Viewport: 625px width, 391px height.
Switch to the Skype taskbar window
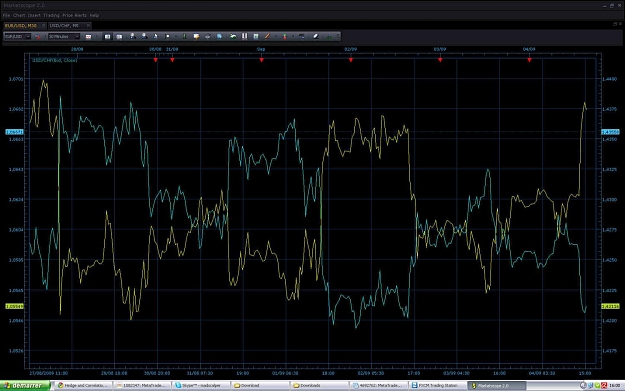(200, 385)
